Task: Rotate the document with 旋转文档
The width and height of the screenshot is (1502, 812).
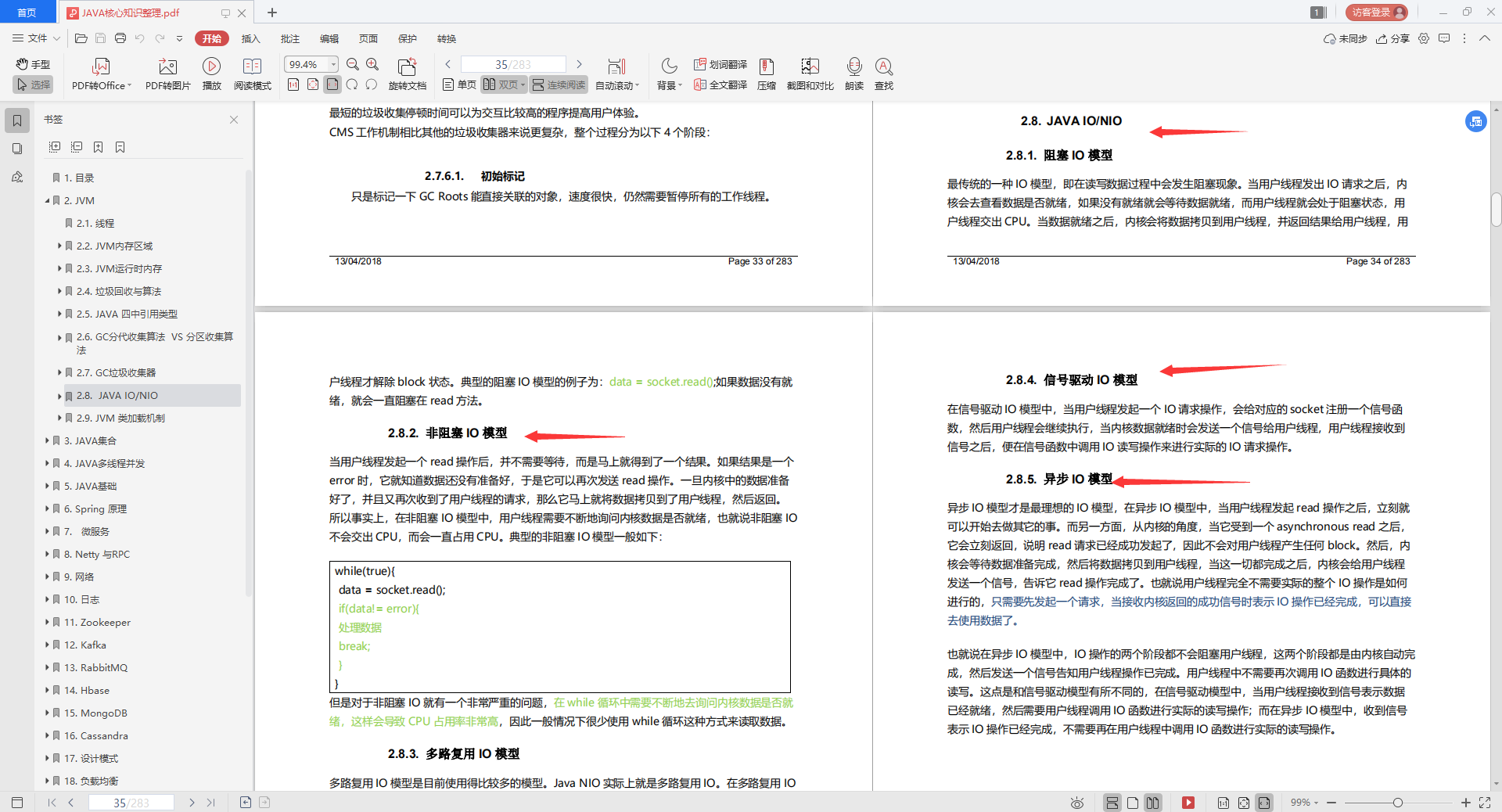Action: [407, 73]
